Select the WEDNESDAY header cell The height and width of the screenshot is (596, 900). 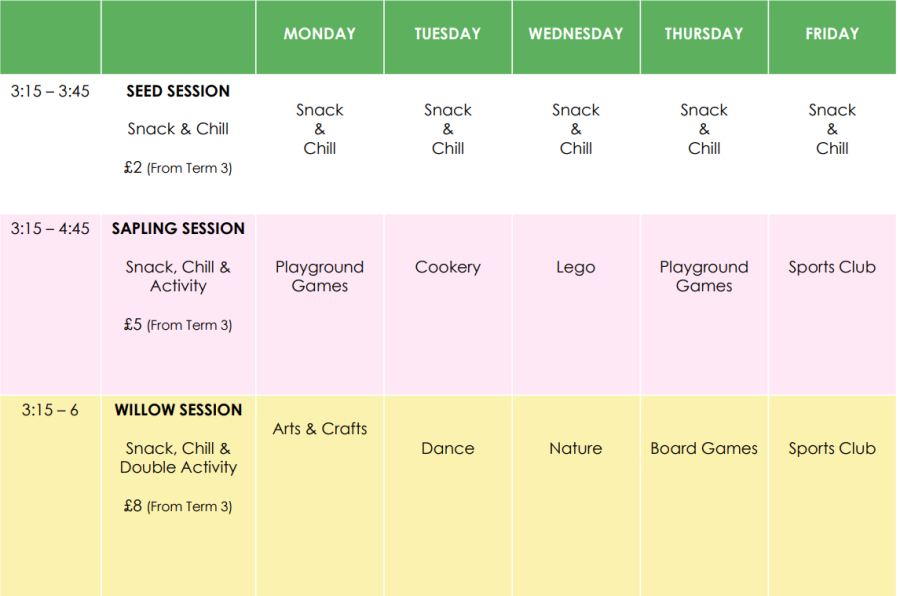[x=575, y=34]
